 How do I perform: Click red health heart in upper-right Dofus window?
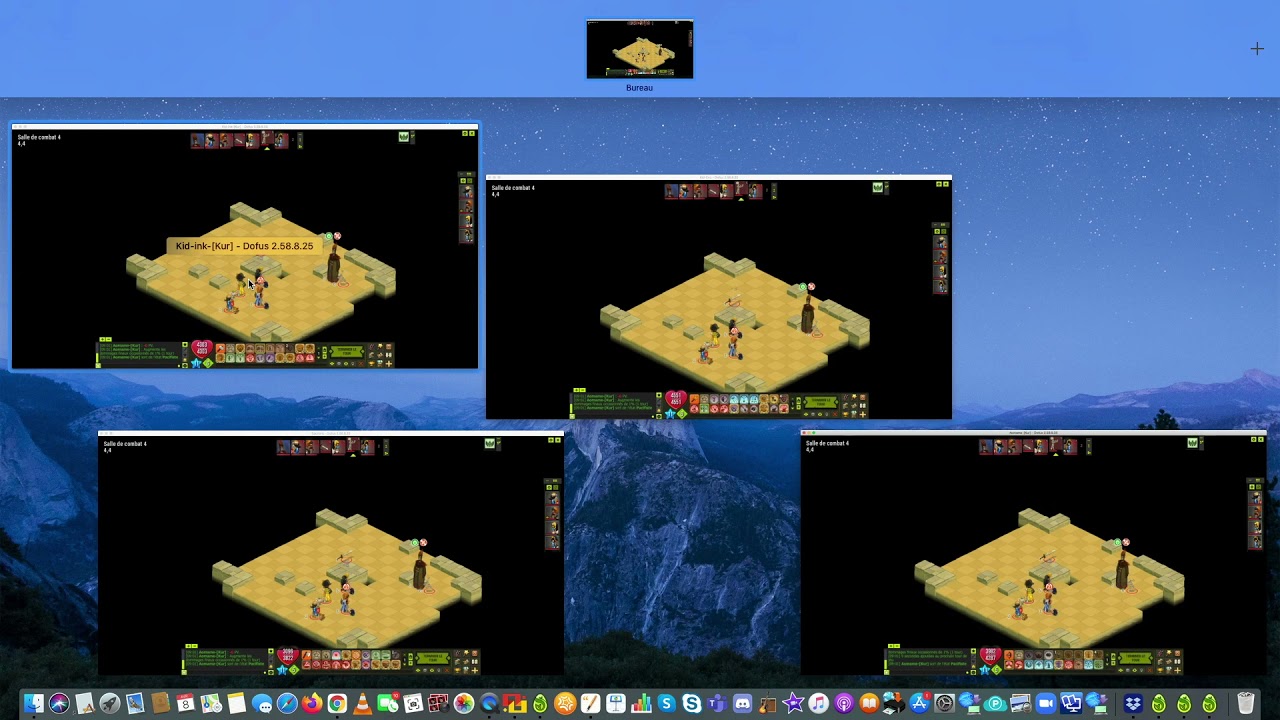pyautogui.click(x=676, y=401)
